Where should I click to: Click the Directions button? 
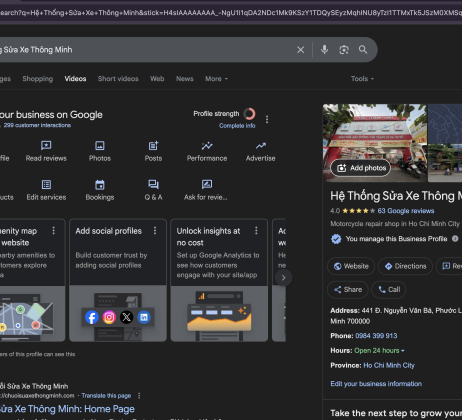(405, 266)
